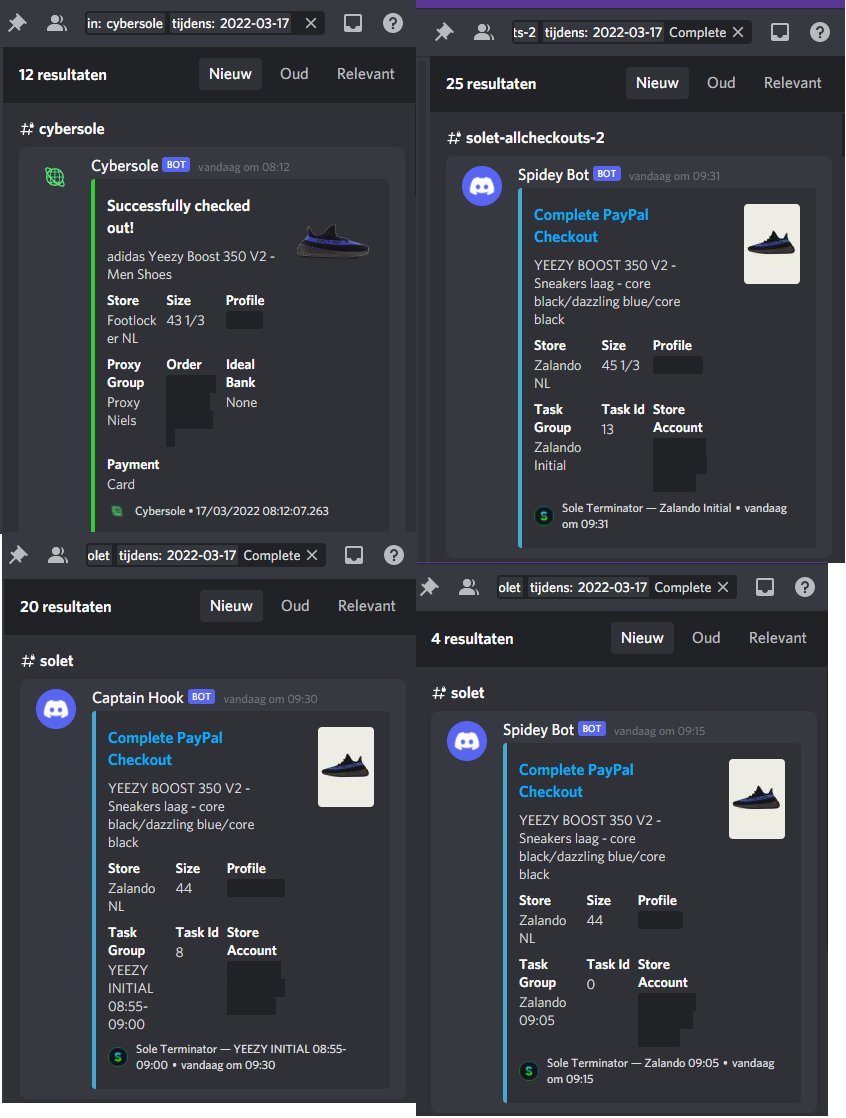Screen dimensions: 846x1118
Task: Select Nieuw tab in the 25 resultaten panel
Action: [657, 83]
